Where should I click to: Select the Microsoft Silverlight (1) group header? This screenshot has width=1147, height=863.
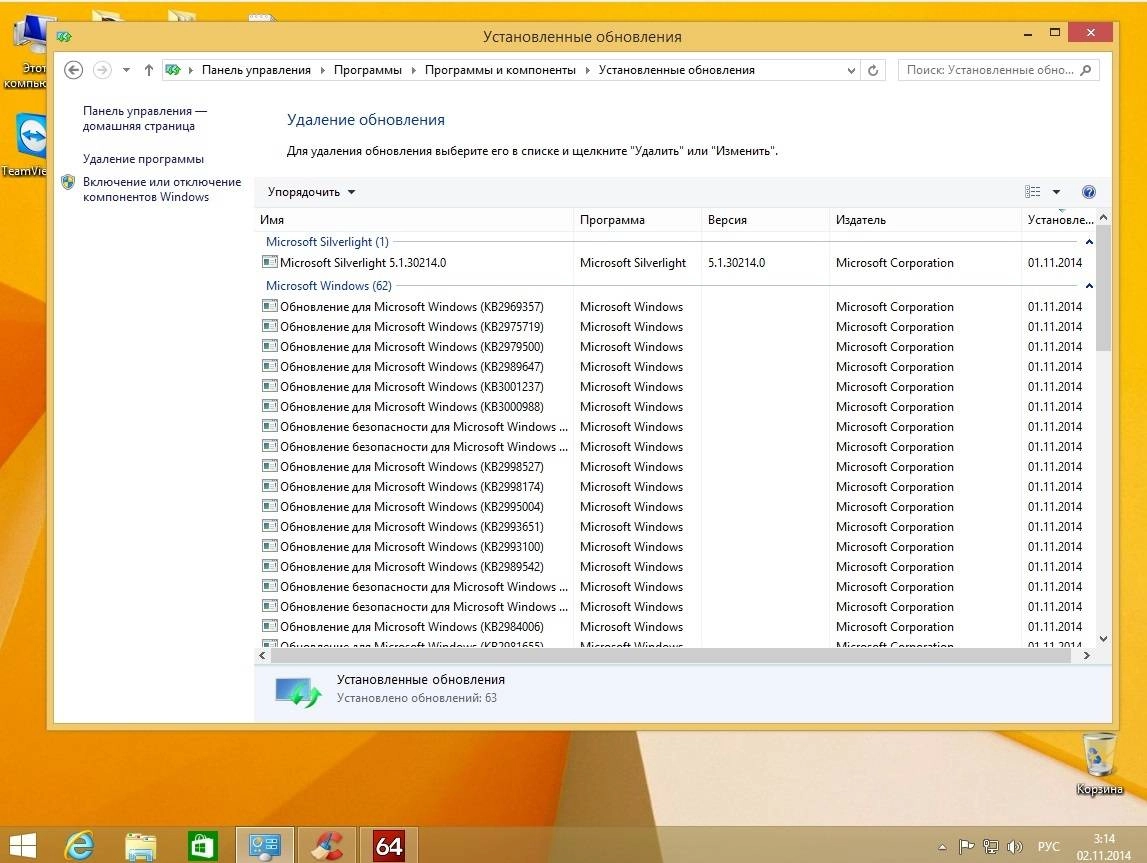pos(327,242)
